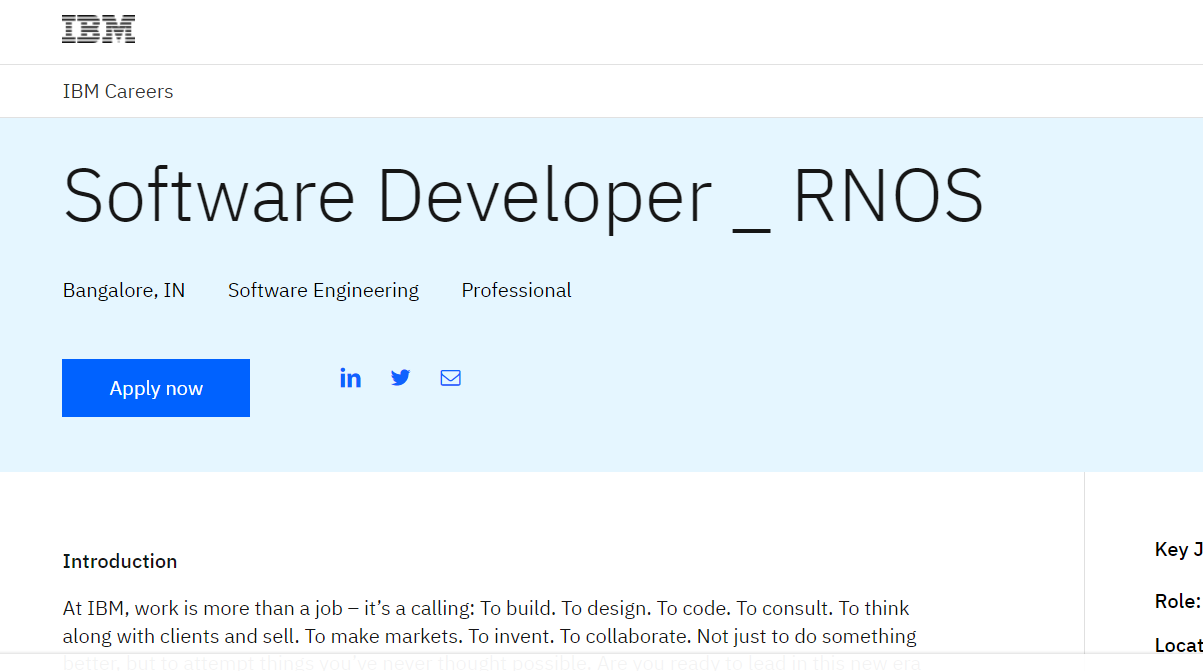Image resolution: width=1203 pixels, height=671 pixels.
Task: Share job on LinkedIn icon
Action: point(350,378)
